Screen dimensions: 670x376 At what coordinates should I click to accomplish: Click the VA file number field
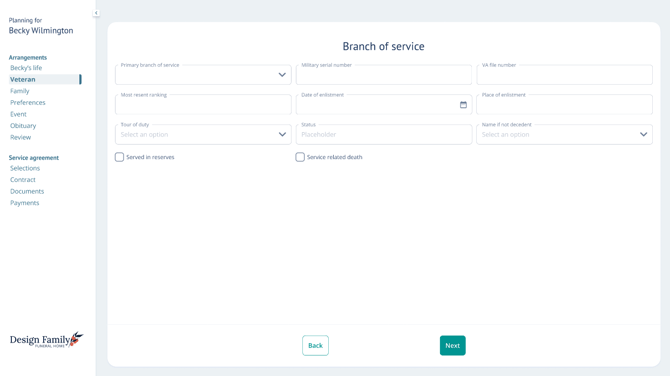564,75
